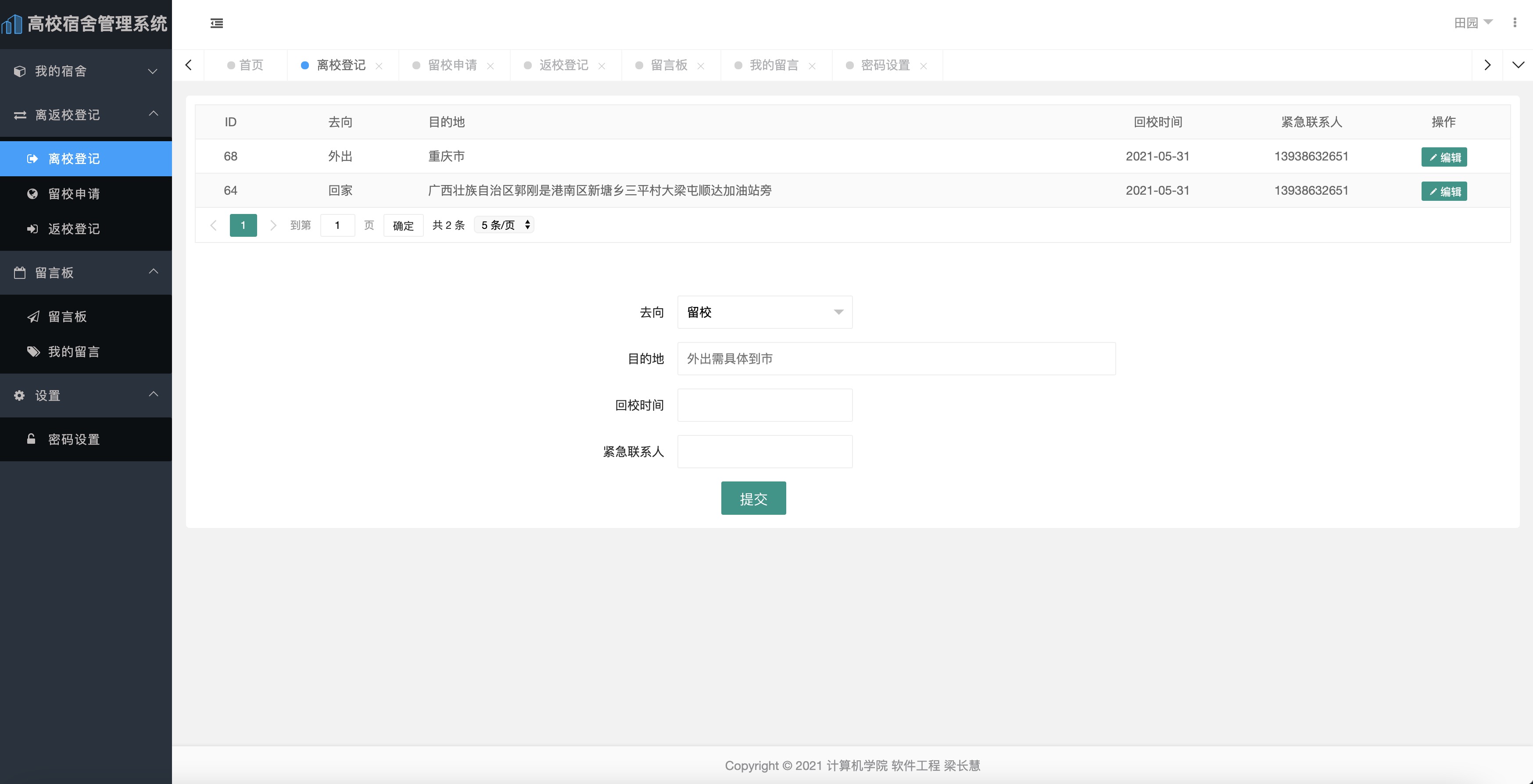Click 编辑 button for record ID 68
Viewport: 1533px width, 784px height.
tap(1444, 157)
